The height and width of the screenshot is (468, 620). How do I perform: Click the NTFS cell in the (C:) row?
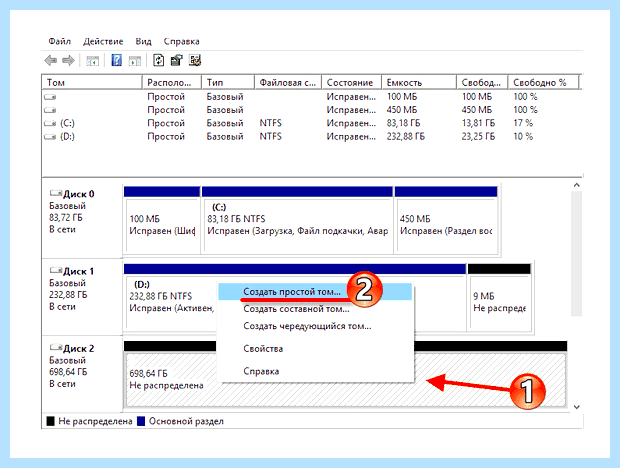pyautogui.click(x=270, y=123)
